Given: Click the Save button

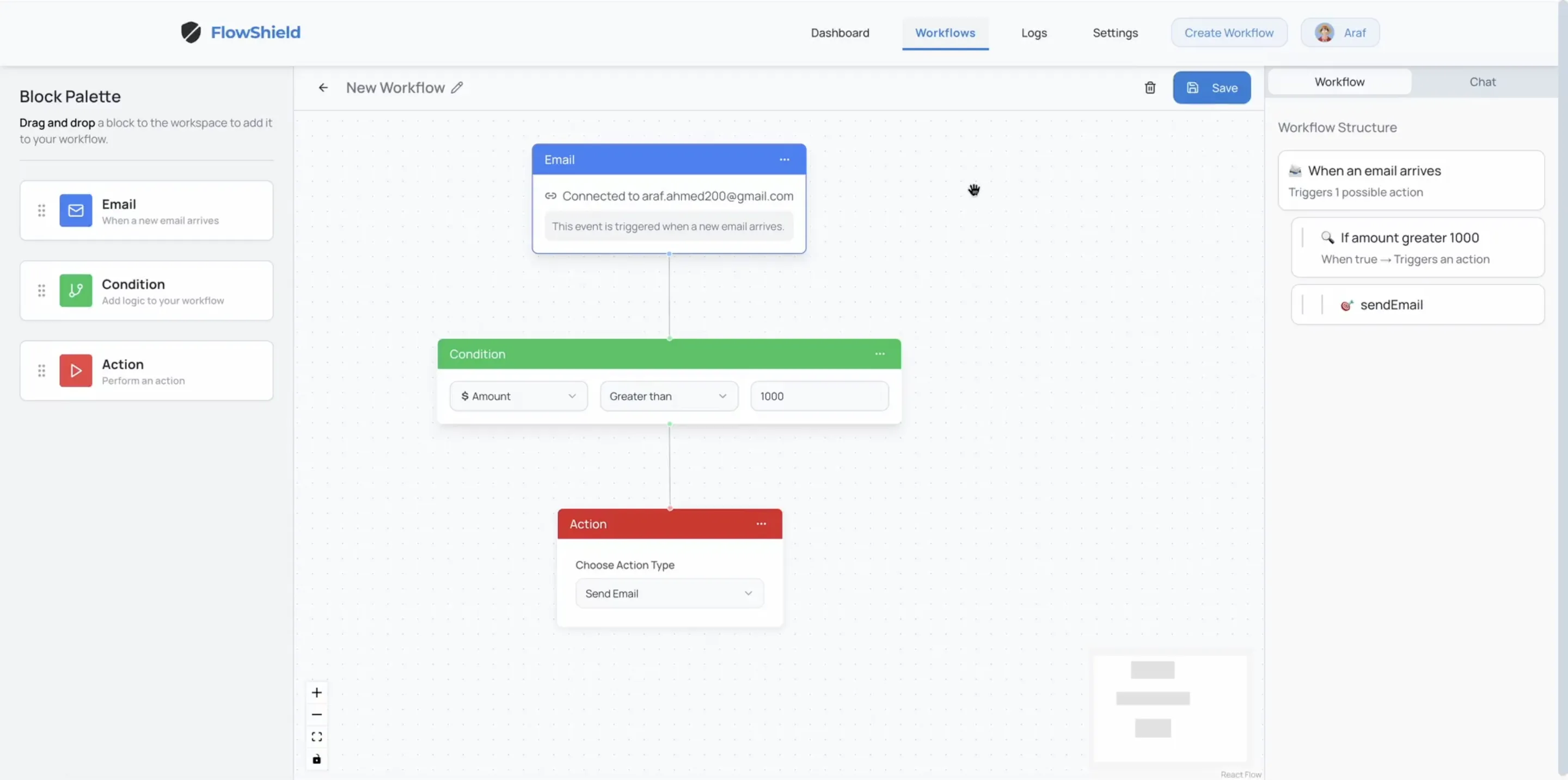Looking at the screenshot, I should [x=1211, y=88].
